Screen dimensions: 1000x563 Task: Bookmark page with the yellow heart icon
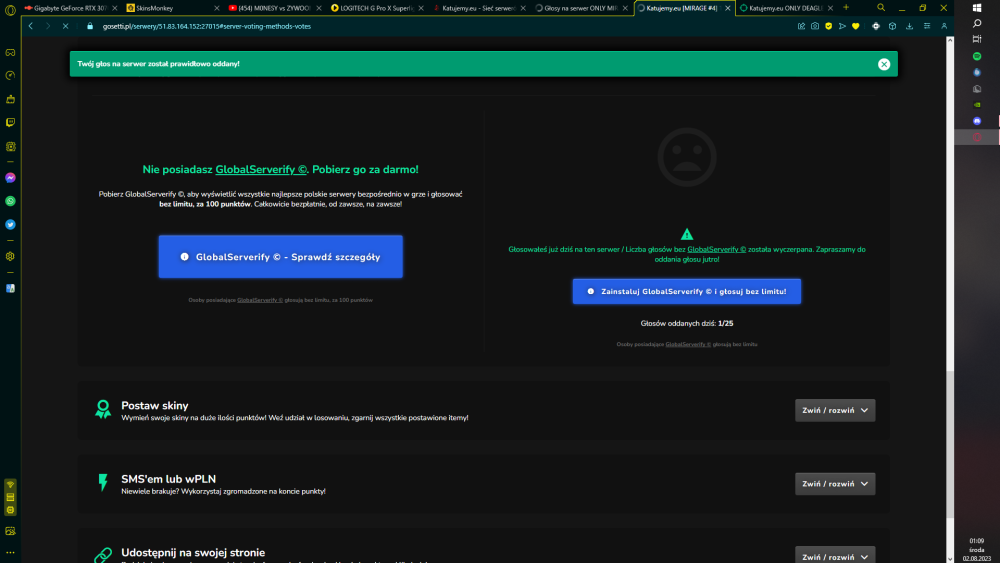click(x=856, y=26)
